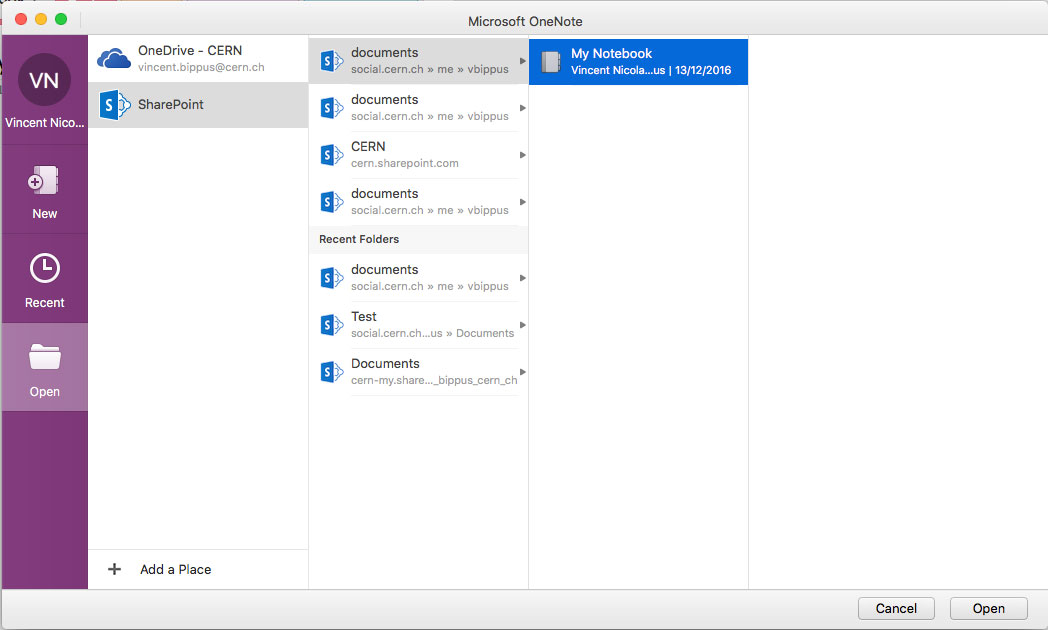Open the CERN sharepoint folder row

click(x=418, y=155)
